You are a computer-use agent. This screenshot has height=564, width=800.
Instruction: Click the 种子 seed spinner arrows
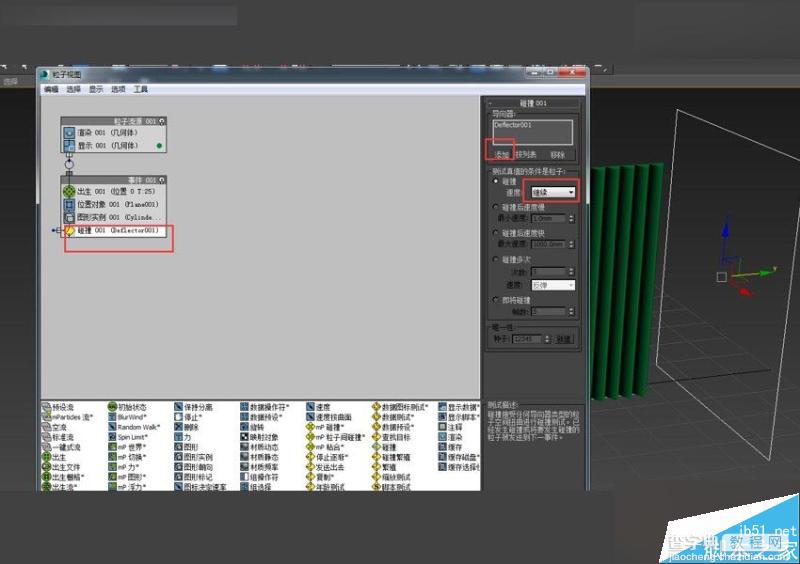pos(547,339)
